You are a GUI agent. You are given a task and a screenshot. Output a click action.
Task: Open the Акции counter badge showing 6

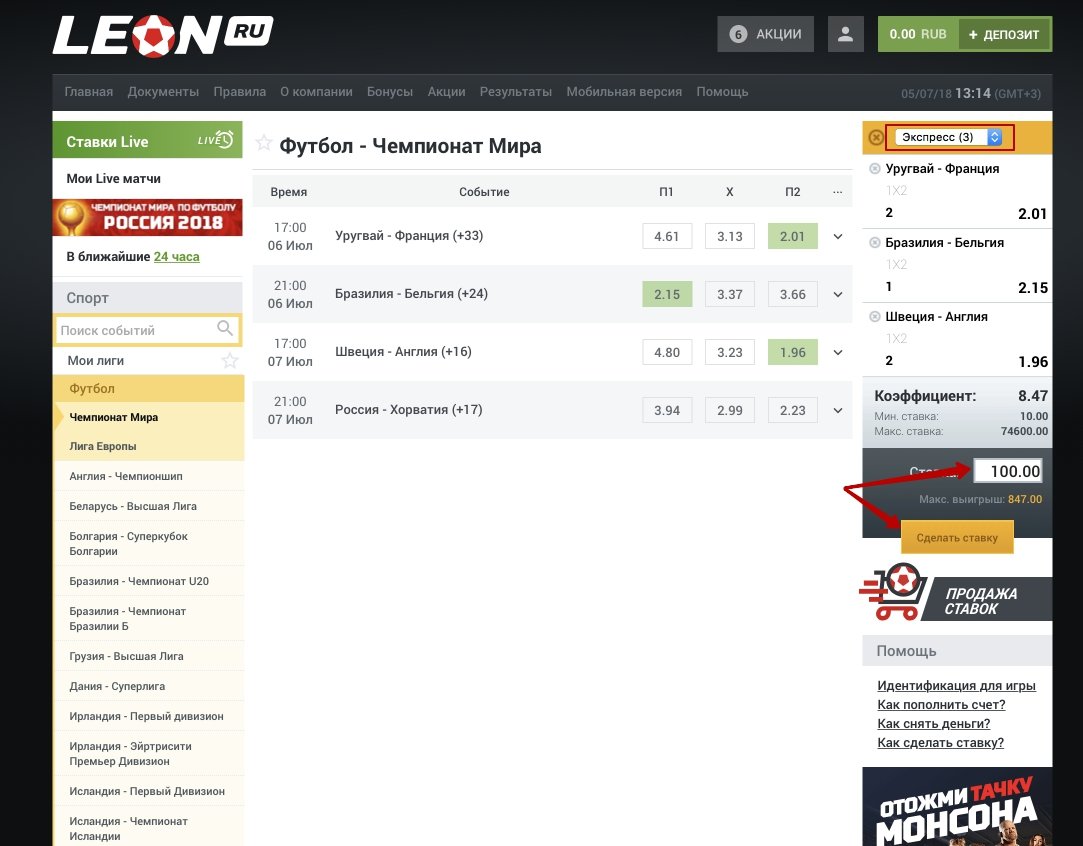(738, 35)
